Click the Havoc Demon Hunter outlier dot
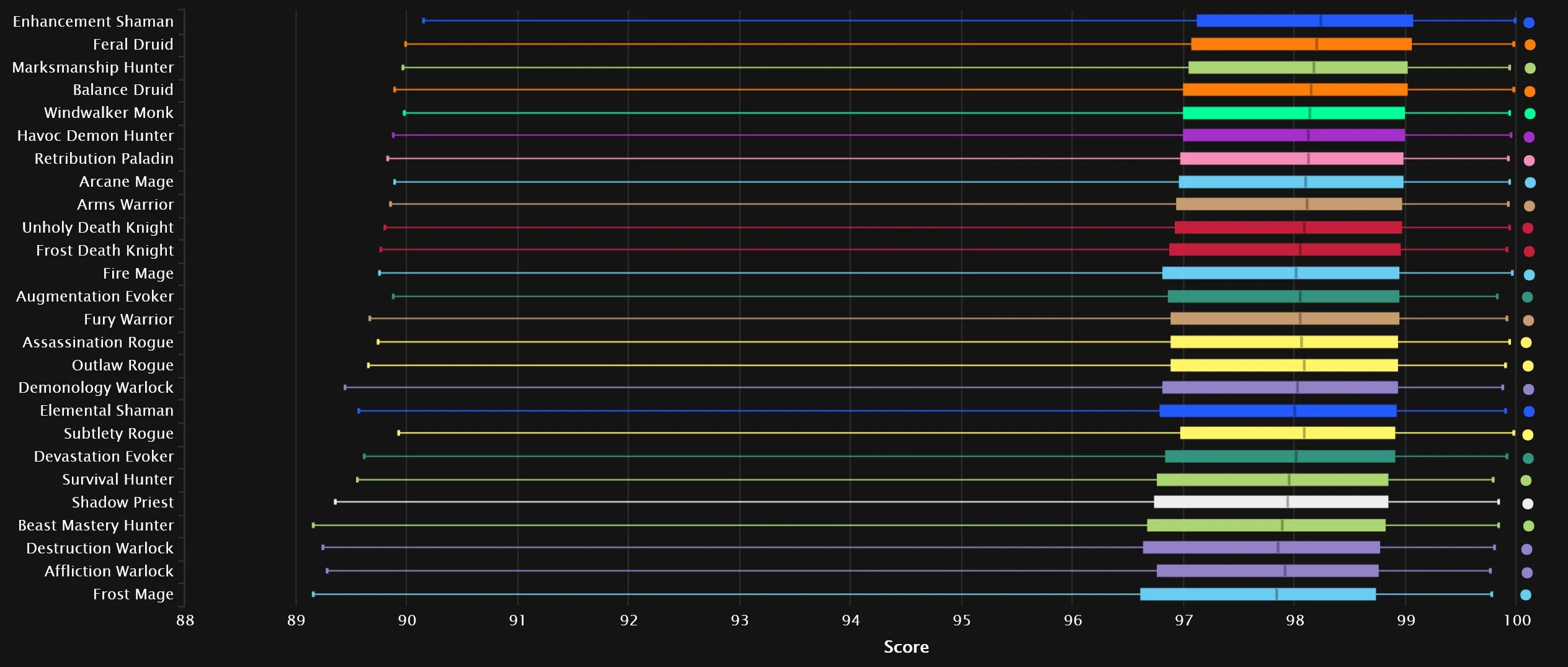 coord(1529,137)
